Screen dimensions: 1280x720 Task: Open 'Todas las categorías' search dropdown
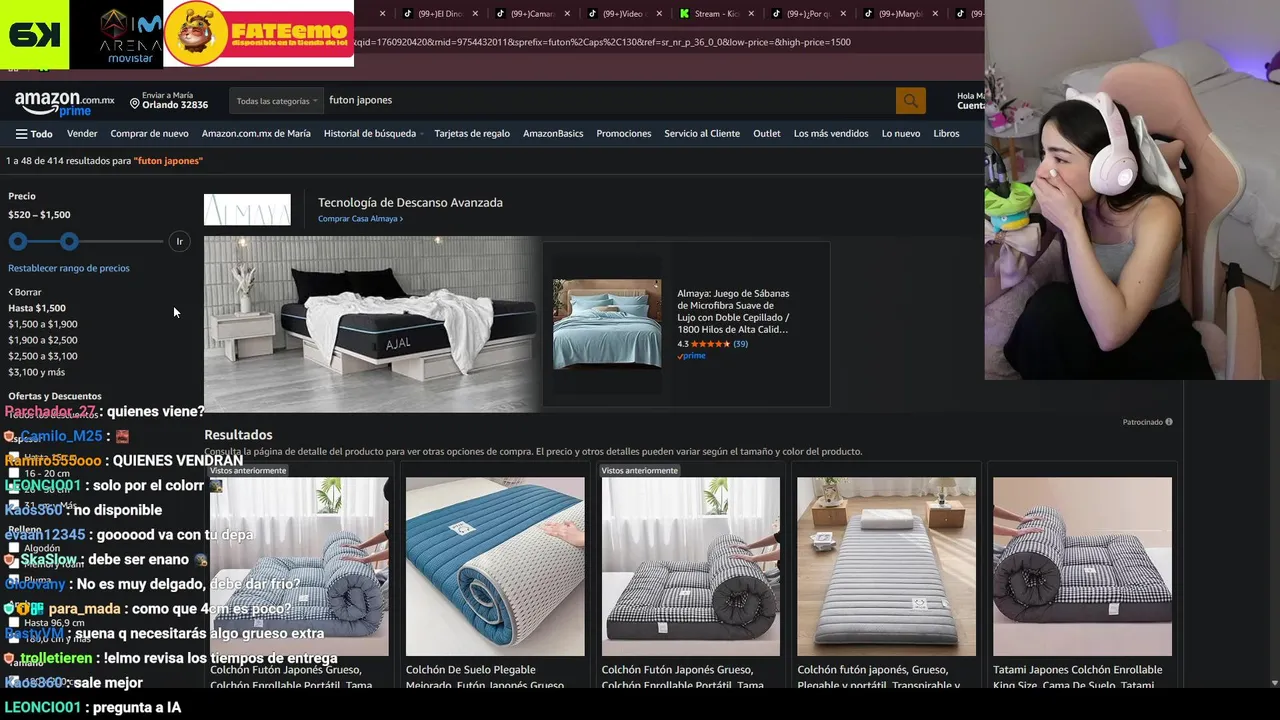coord(277,100)
